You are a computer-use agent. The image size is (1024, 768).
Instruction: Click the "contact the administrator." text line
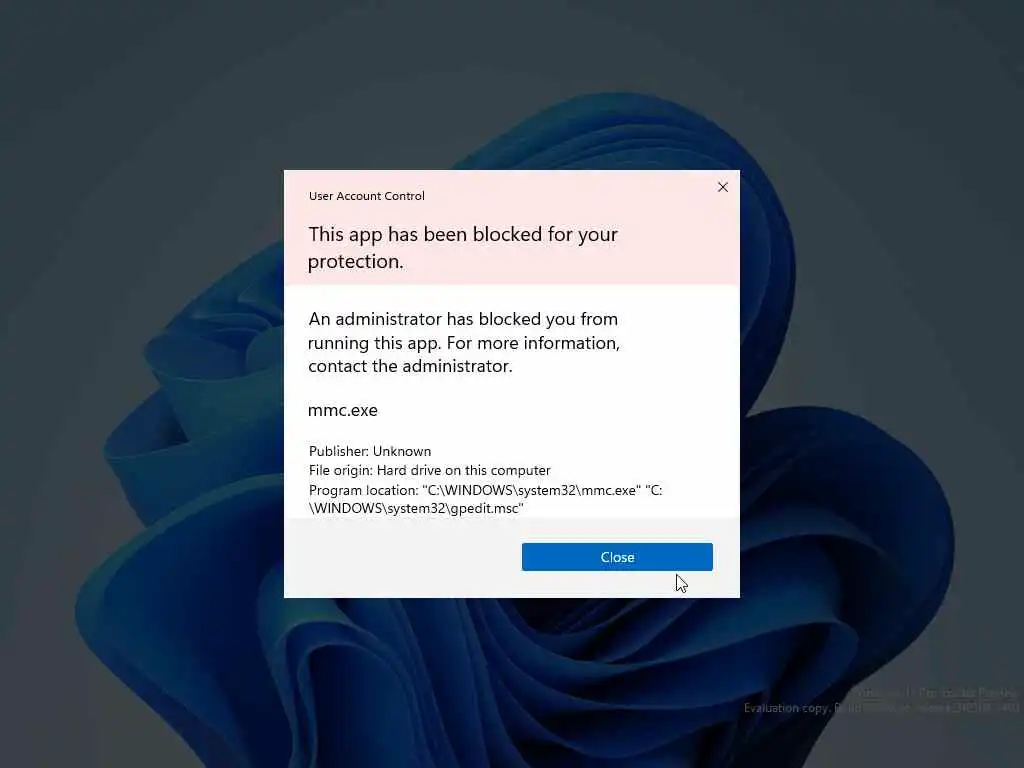(x=410, y=366)
